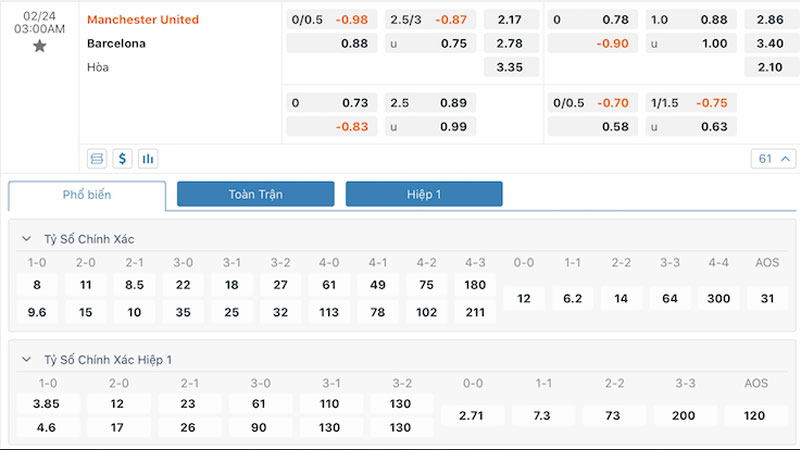Pick full-time 3-3 draw at odds 64

click(x=670, y=298)
